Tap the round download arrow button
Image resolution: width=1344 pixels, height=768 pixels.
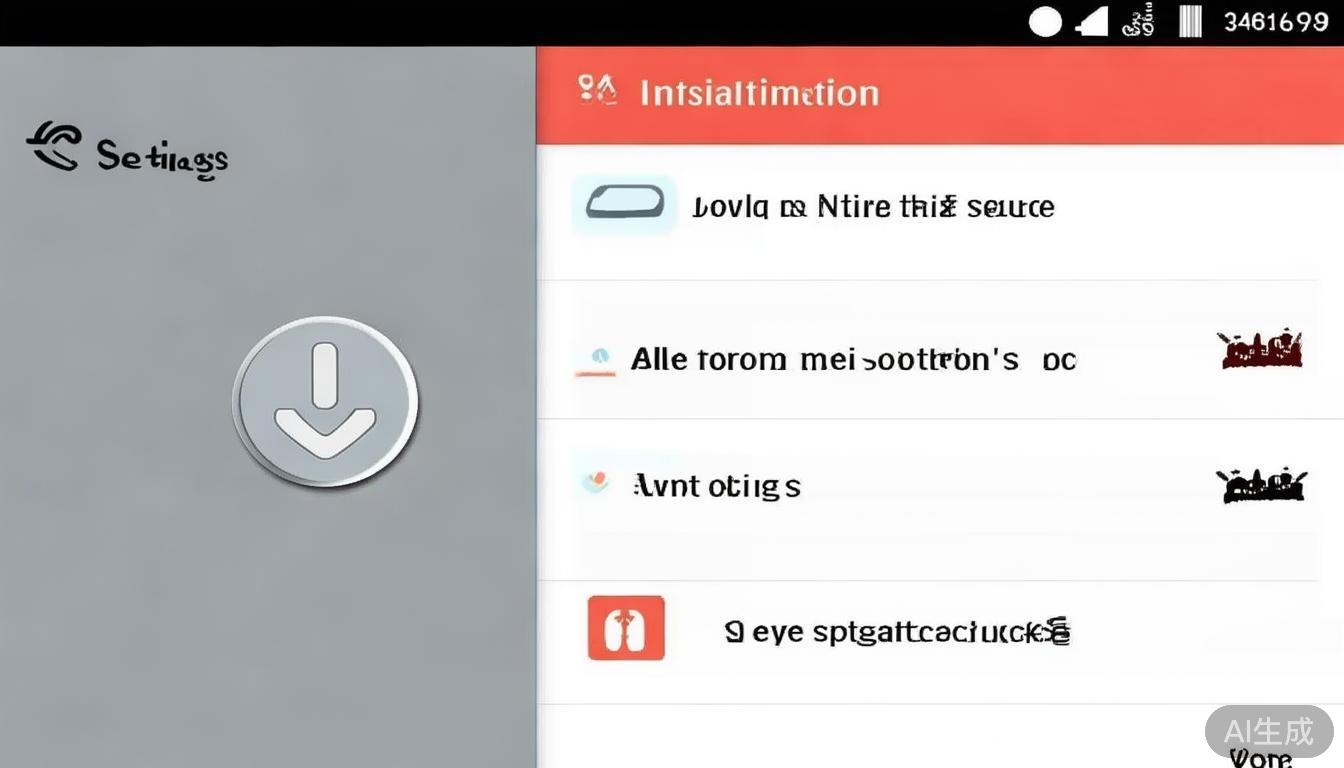point(325,401)
